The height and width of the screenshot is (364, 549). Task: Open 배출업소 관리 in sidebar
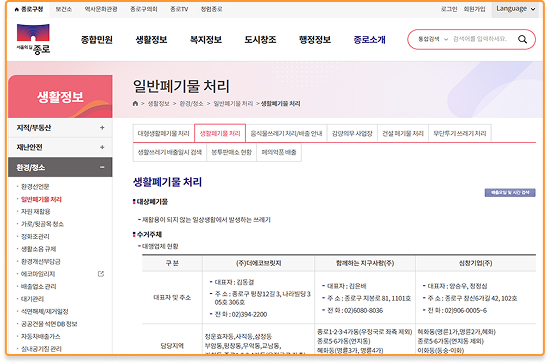pyautogui.click(x=39, y=286)
